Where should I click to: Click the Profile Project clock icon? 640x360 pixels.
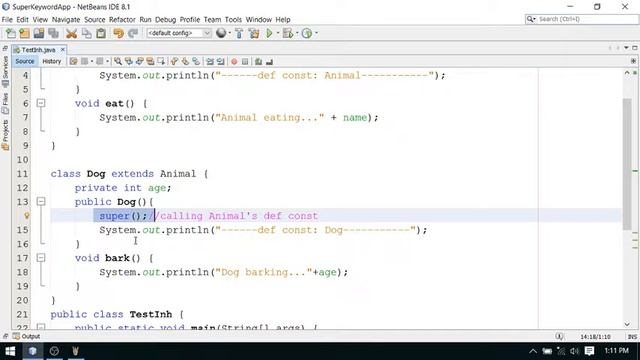(x=307, y=33)
